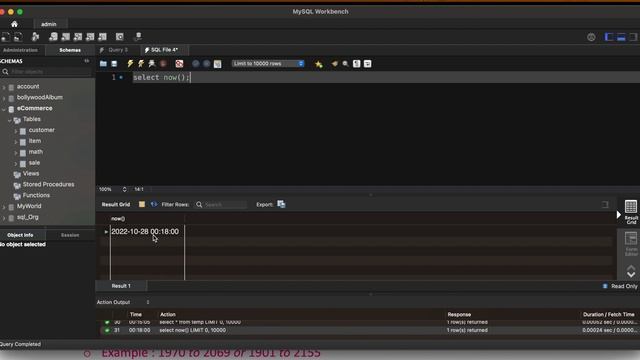The image size is (640, 360).
Task: Toggle continue-on-error execution icon
Action: click(179, 64)
